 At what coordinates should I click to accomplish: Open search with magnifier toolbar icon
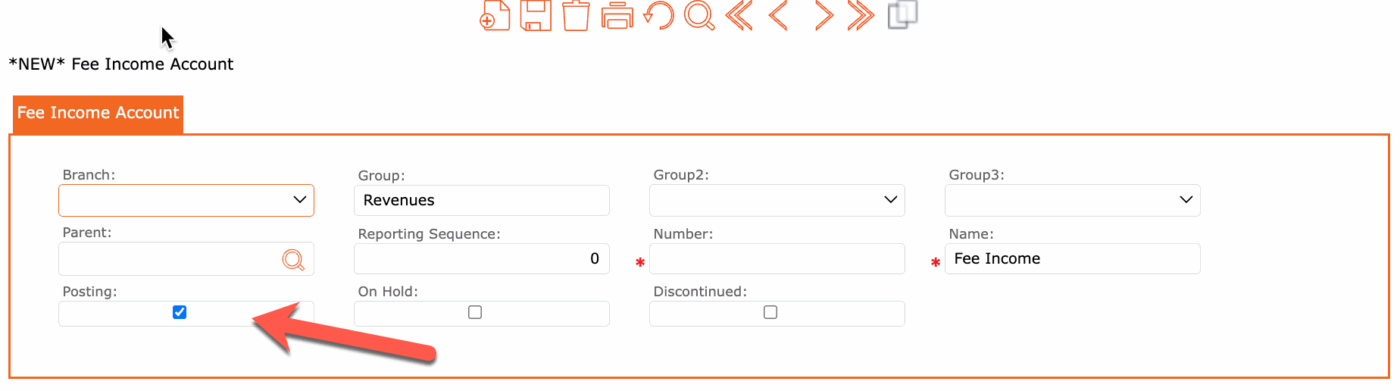(x=699, y=15)
